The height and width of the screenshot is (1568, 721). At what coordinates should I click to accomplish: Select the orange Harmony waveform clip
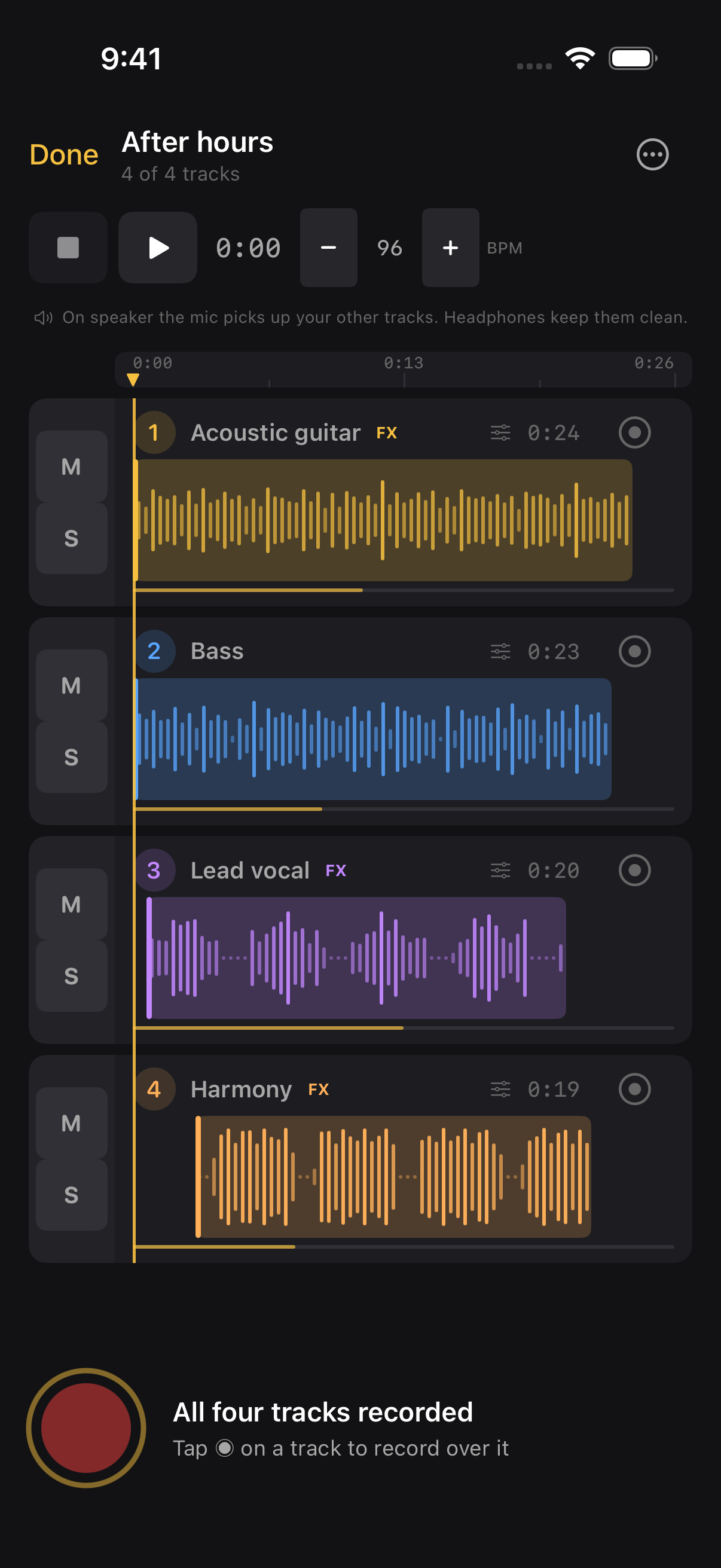393,1177
